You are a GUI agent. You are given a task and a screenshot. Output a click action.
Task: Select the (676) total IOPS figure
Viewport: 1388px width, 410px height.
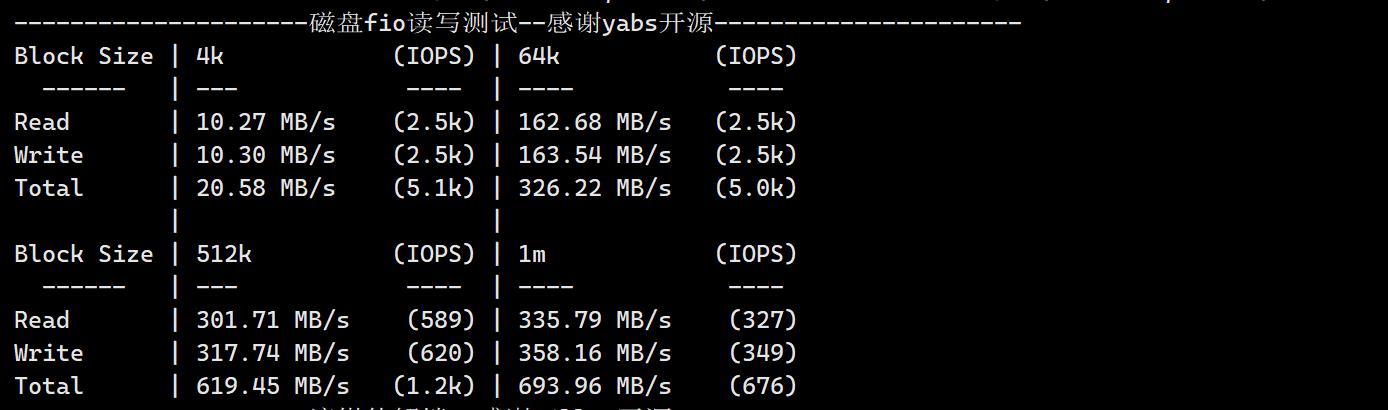pos(763,386)
